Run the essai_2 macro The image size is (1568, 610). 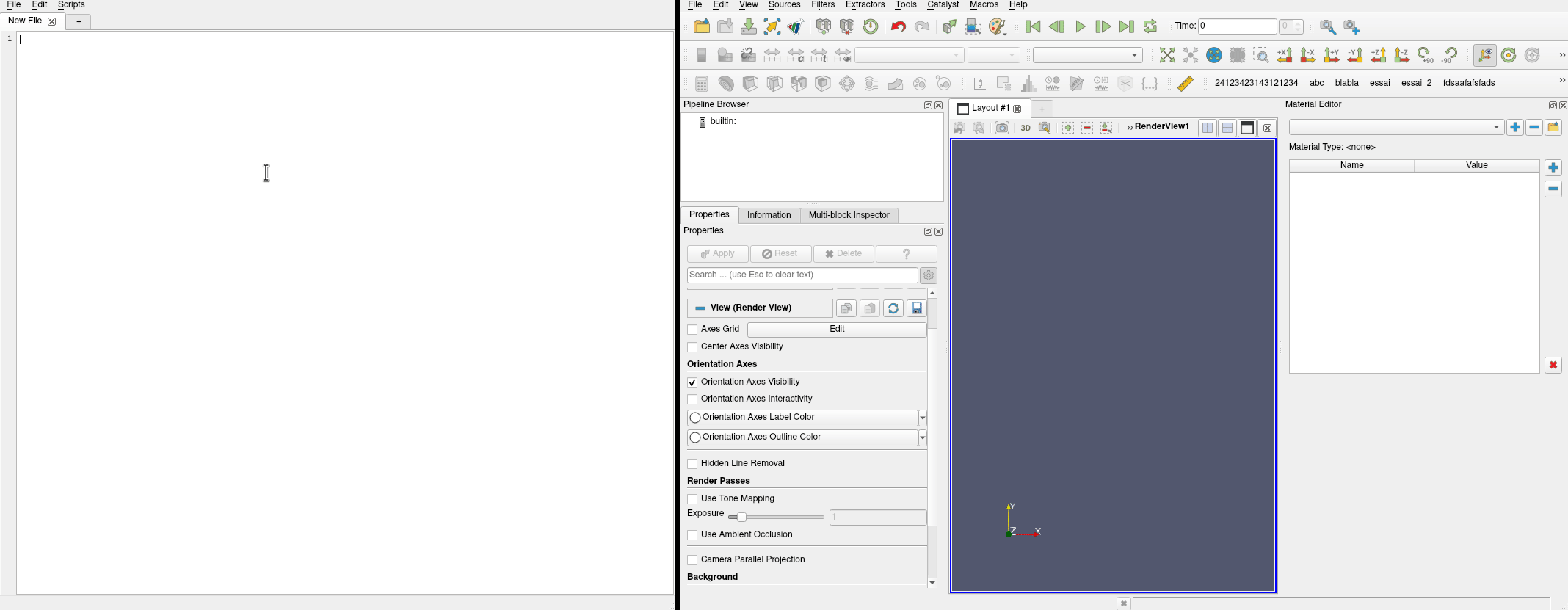1416,84
